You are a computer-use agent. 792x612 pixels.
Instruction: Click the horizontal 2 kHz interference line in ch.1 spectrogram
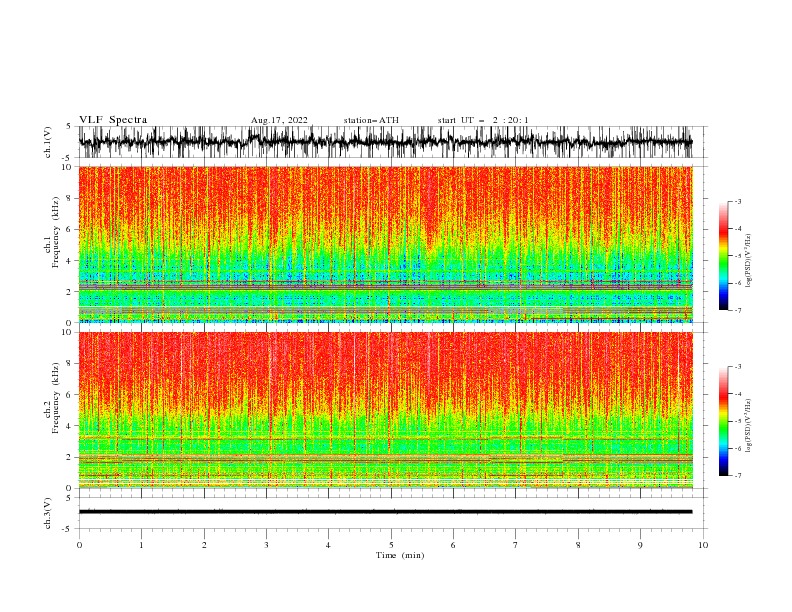(x=385, y=286)
